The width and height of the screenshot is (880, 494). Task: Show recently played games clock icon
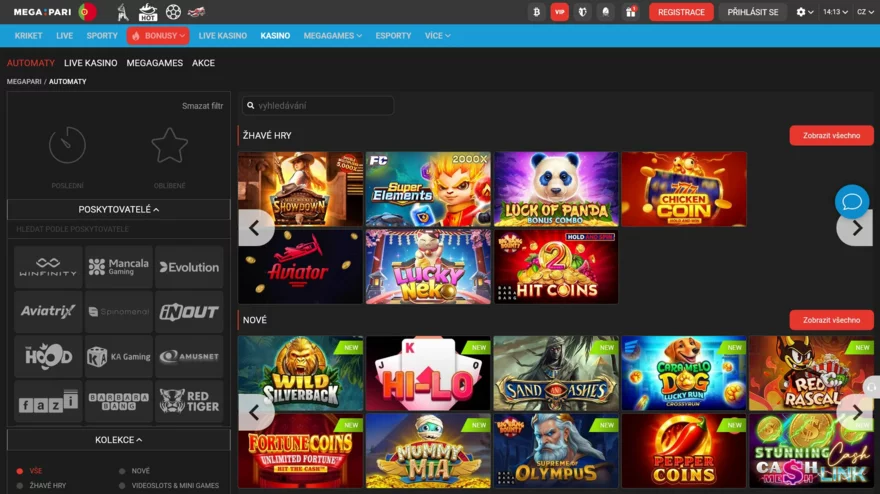67,145
